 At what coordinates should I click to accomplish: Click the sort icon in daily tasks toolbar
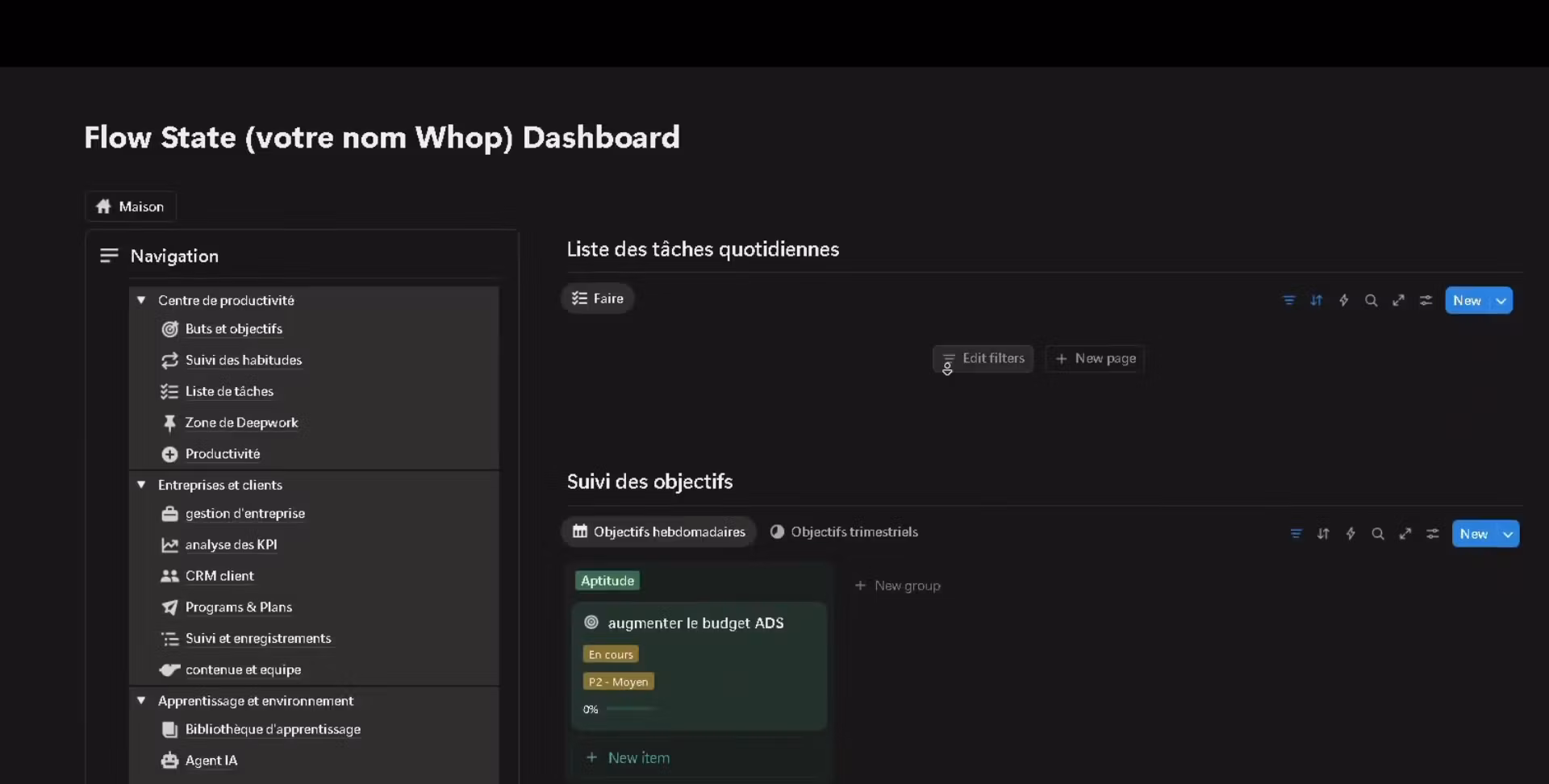click(1316, 300)
